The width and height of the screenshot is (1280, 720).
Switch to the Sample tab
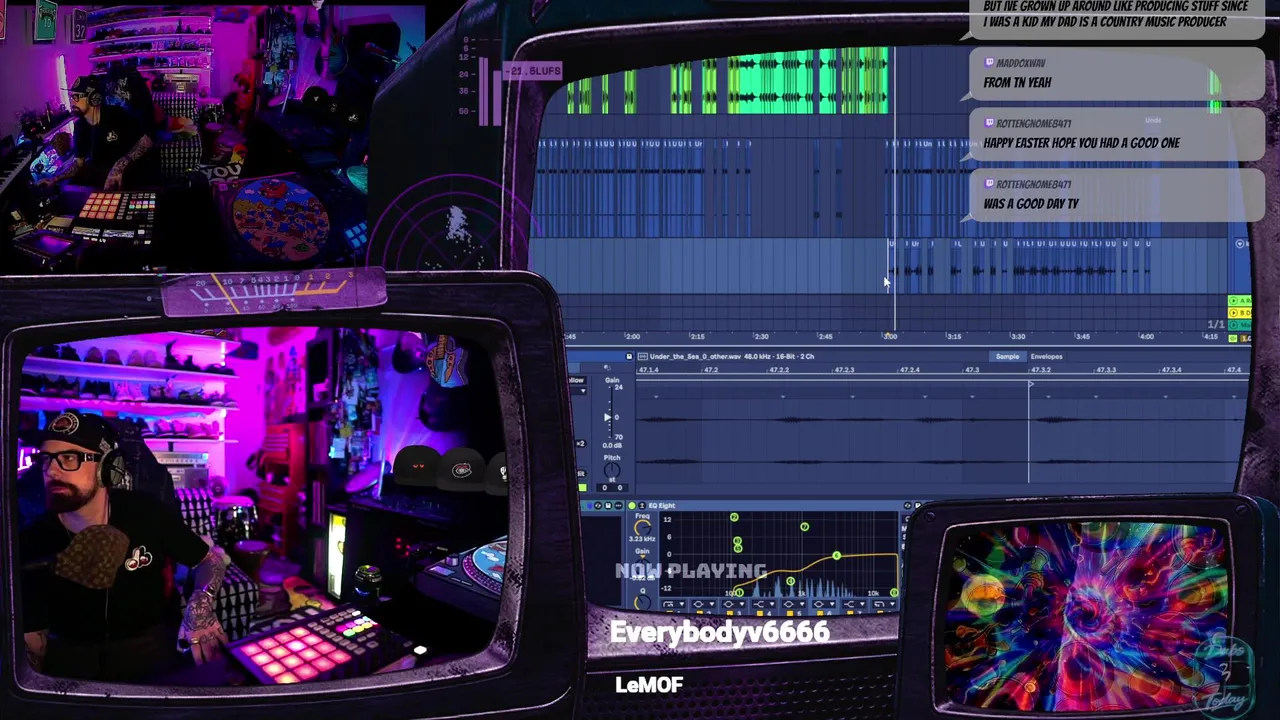pos(1007,356)
